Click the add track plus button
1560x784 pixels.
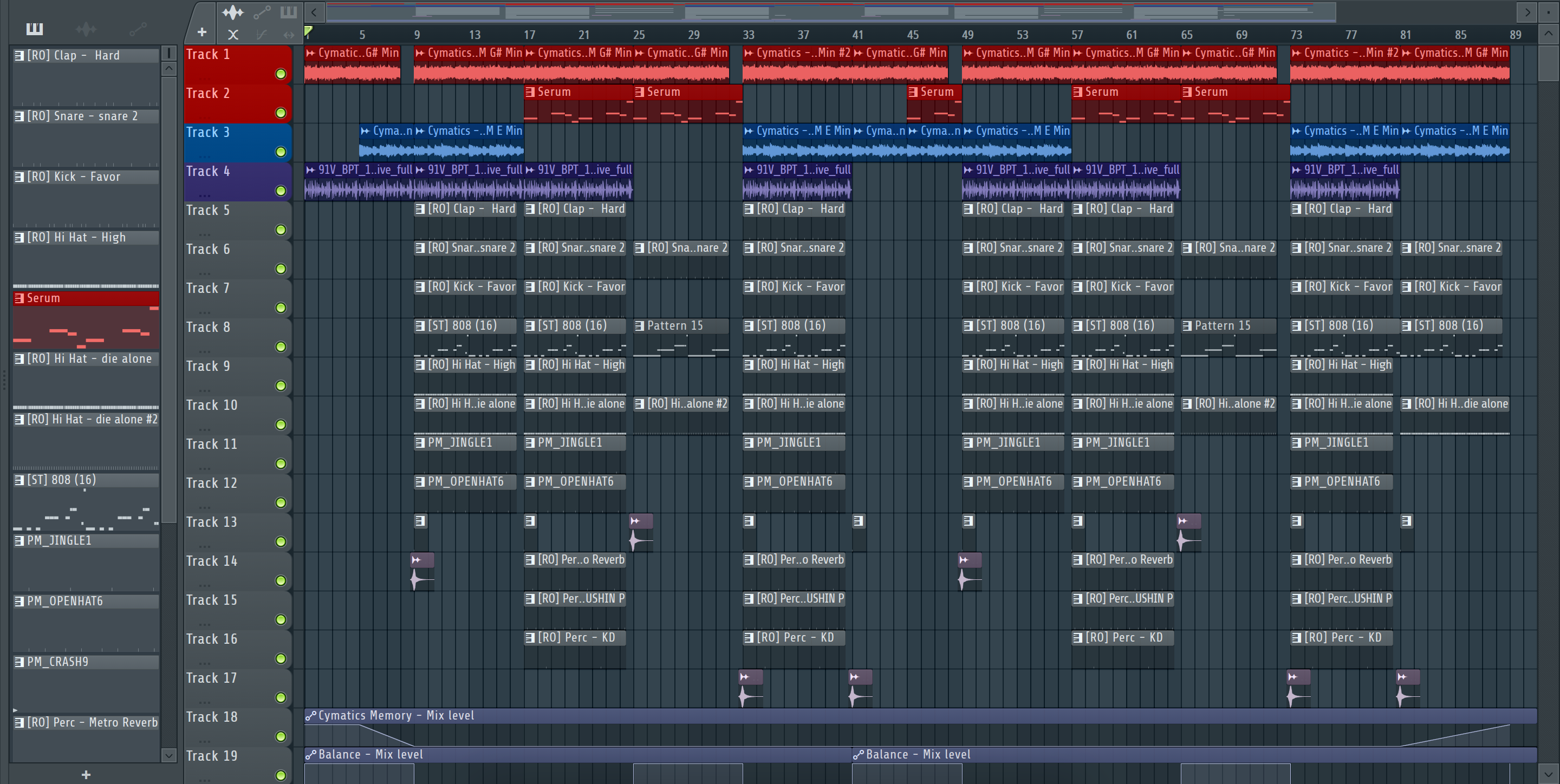pyautogui.click(x=201, y=32)
